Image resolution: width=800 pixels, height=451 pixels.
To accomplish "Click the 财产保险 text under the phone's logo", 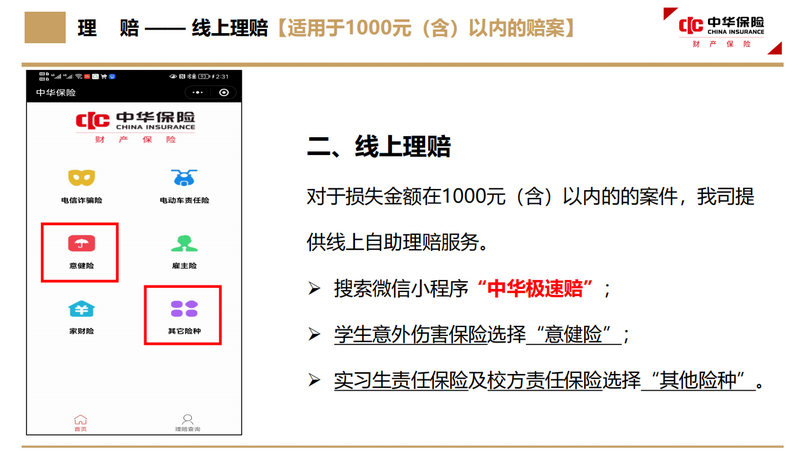I will pyautogui.click(x=135, y=139).
